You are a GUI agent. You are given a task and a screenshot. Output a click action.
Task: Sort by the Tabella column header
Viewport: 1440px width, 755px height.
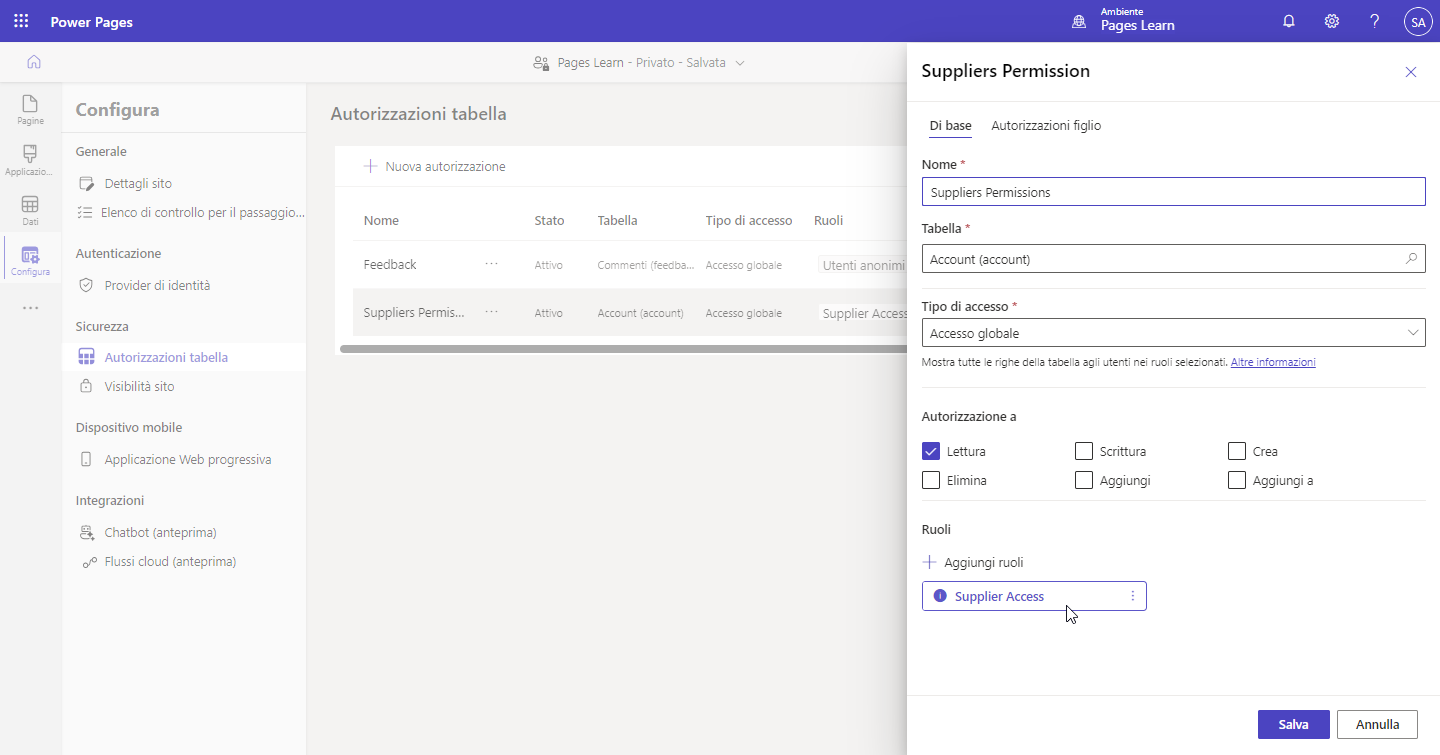[617, 220]
